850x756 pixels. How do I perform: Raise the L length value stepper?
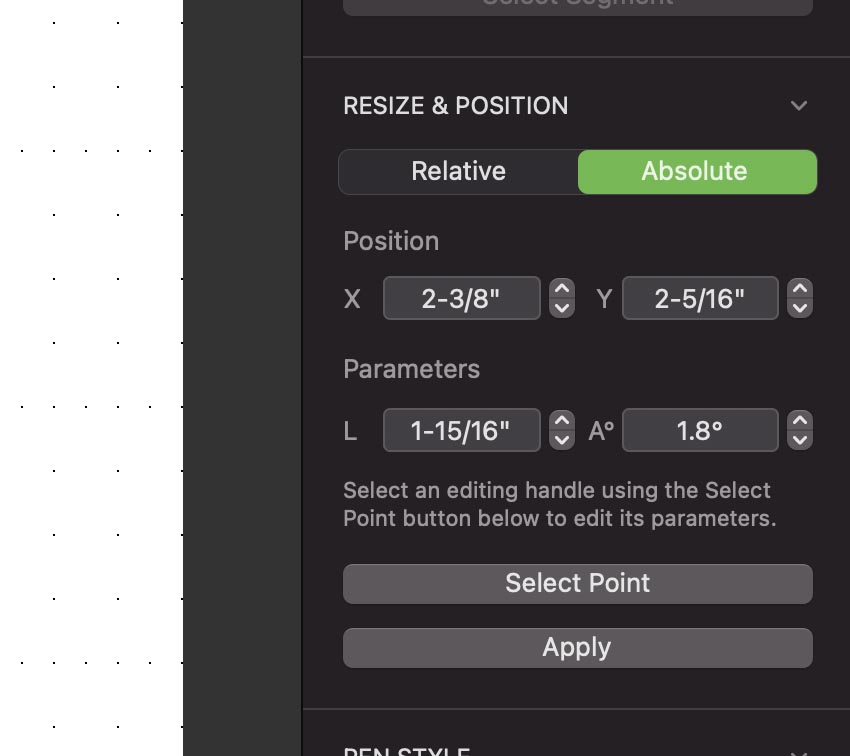coord(562,421)
